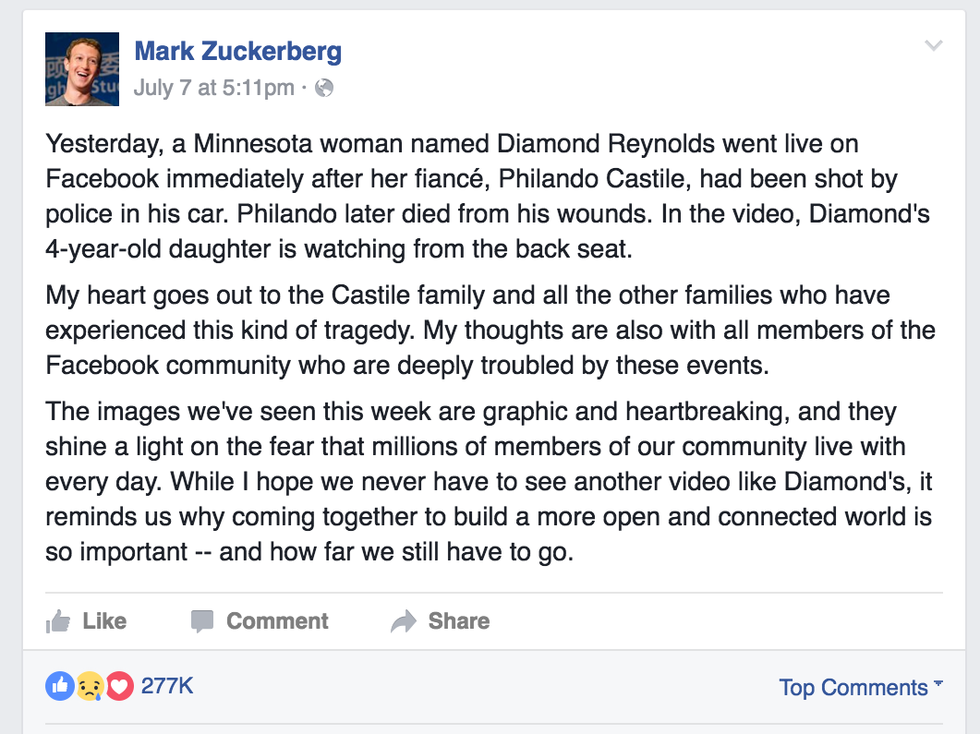Click the paragraph starting "The images we've seen"
Image resolution: width=980 pixels, height=734 pixels.
click(488, 481)
